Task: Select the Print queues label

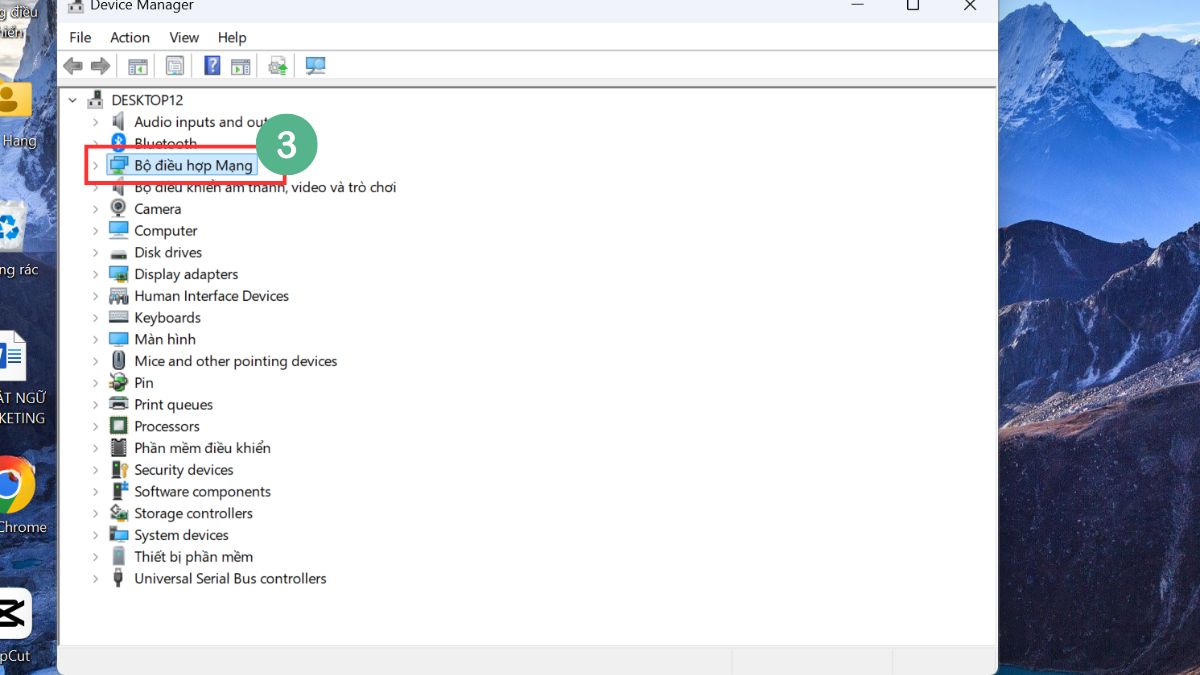Action: (x=174, y=405)
